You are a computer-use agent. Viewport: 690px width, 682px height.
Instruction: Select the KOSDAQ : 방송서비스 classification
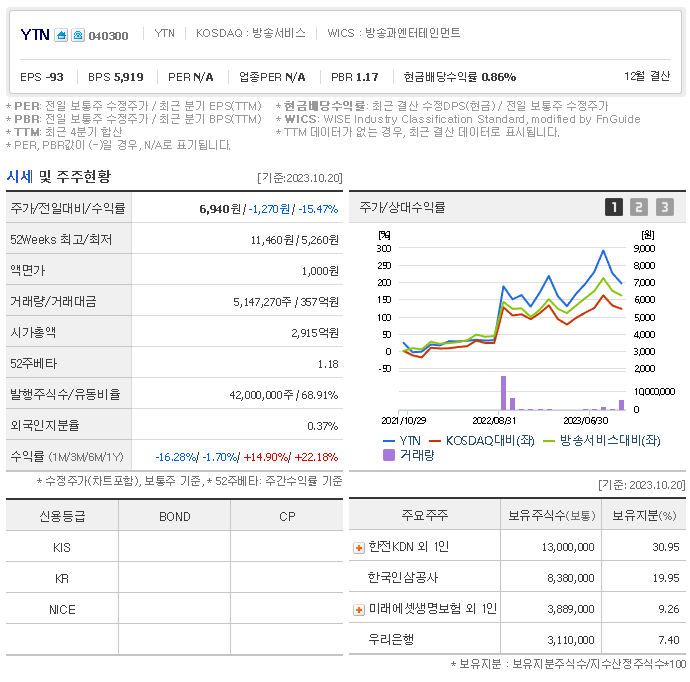250,33
